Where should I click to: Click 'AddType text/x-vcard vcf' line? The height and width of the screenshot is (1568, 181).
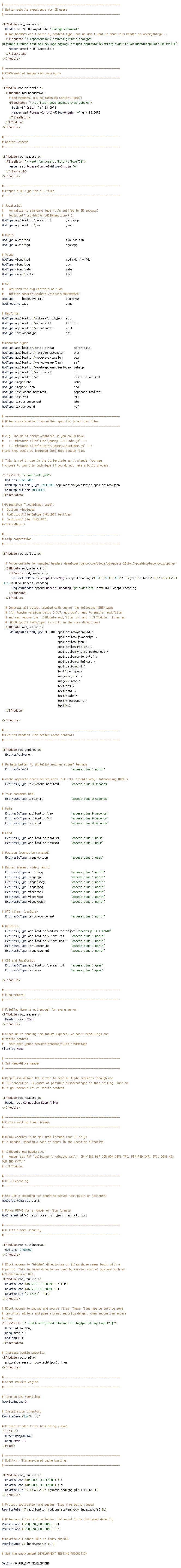40,406
